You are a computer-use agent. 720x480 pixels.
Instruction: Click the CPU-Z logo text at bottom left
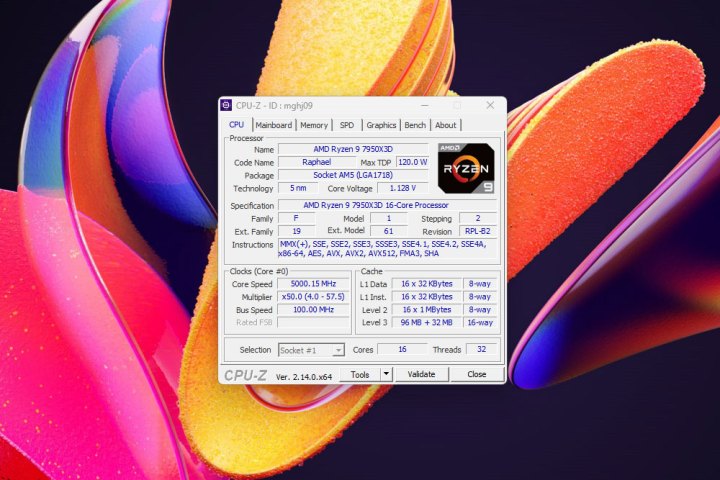[244, 375]
